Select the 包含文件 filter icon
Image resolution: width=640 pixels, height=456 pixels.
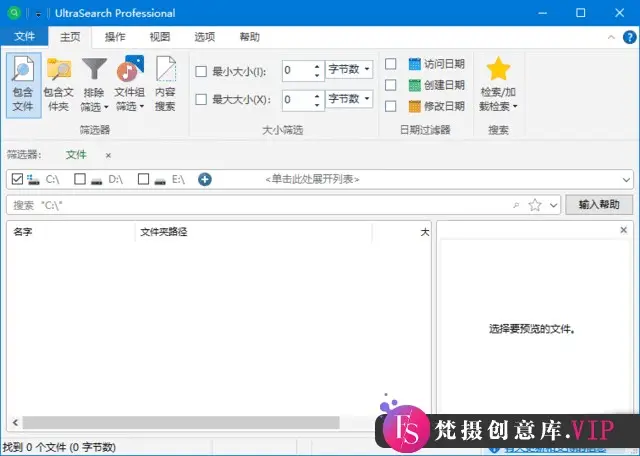pos(23,69)
